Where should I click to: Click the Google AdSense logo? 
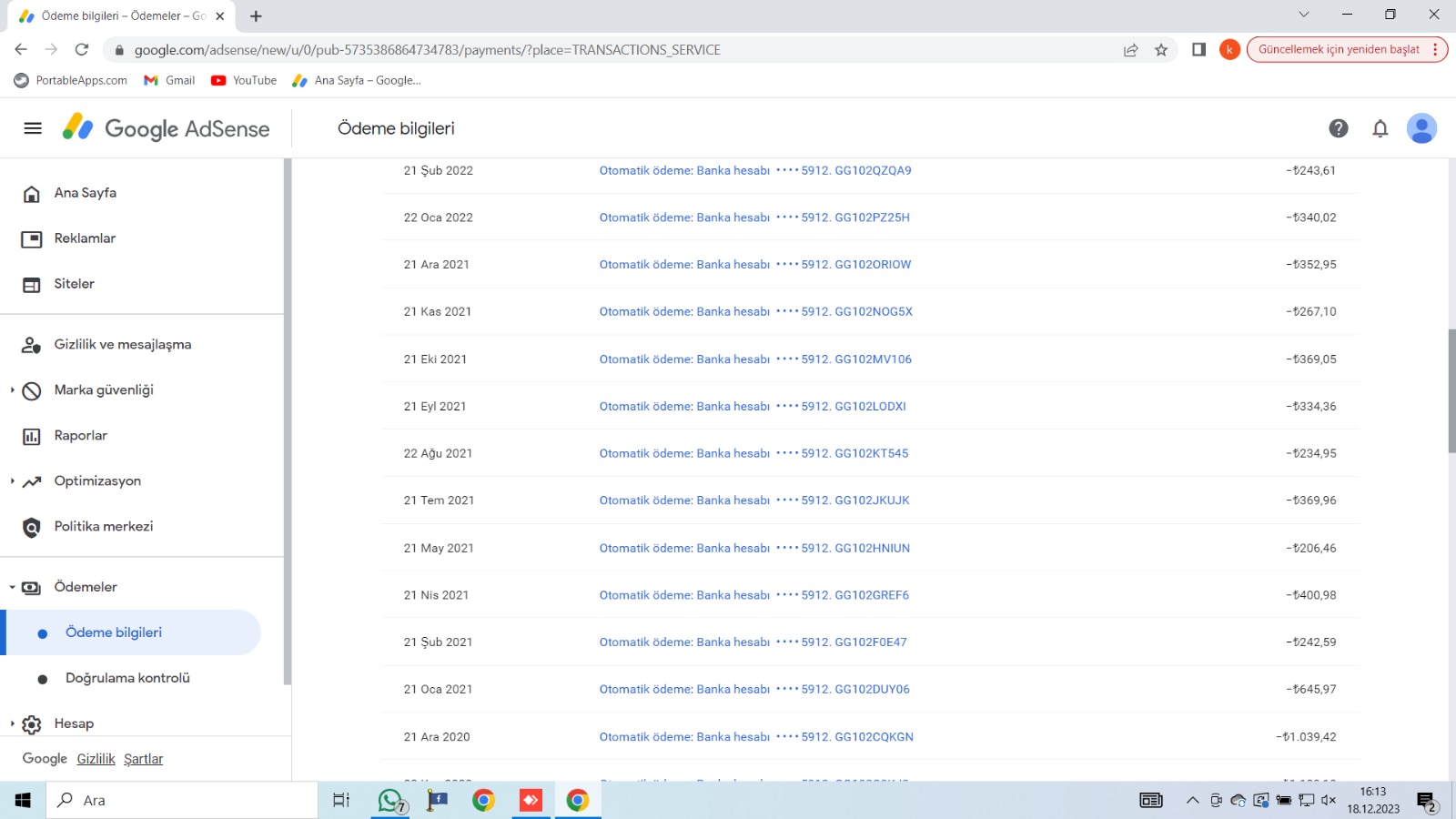coord(166,128)
